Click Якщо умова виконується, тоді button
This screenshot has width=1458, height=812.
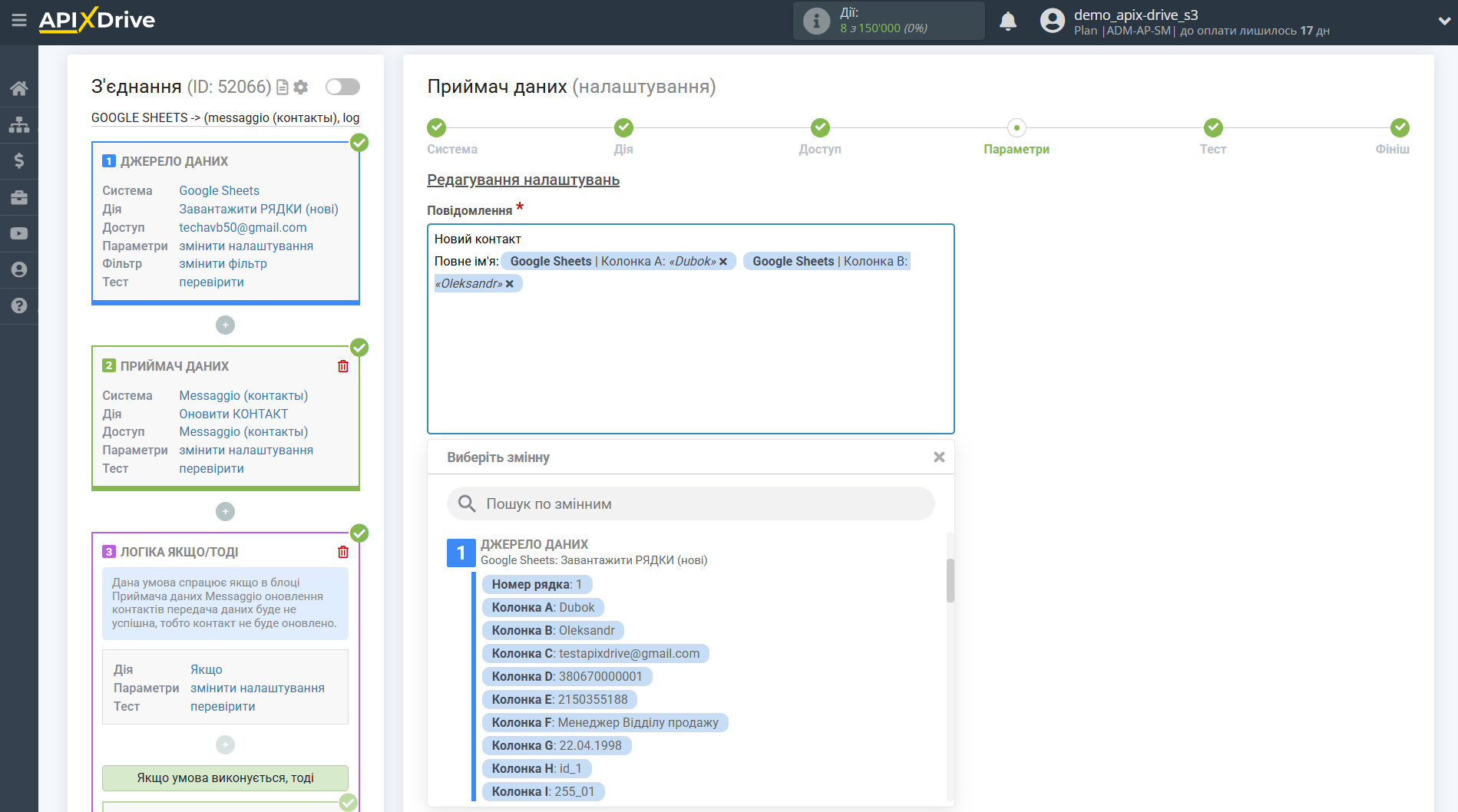pyautogui.click(x=225, y=777)
